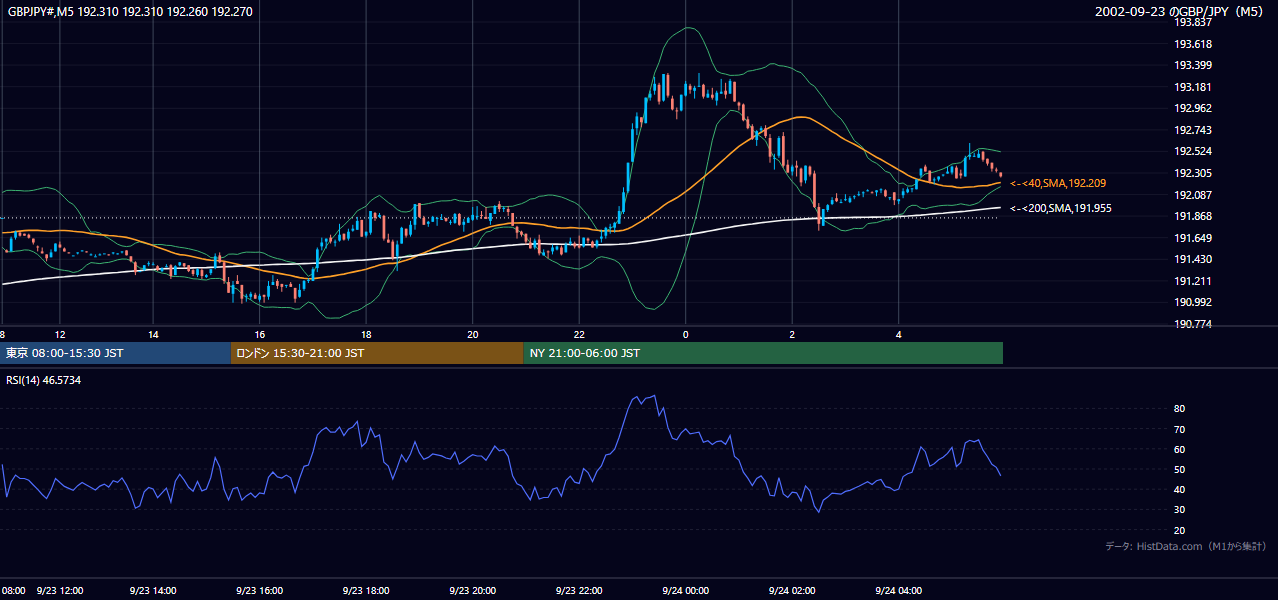Click the price axis value 192.524
The width and height of the screenshot is (1278, 600).
(x=1192, y=151)
